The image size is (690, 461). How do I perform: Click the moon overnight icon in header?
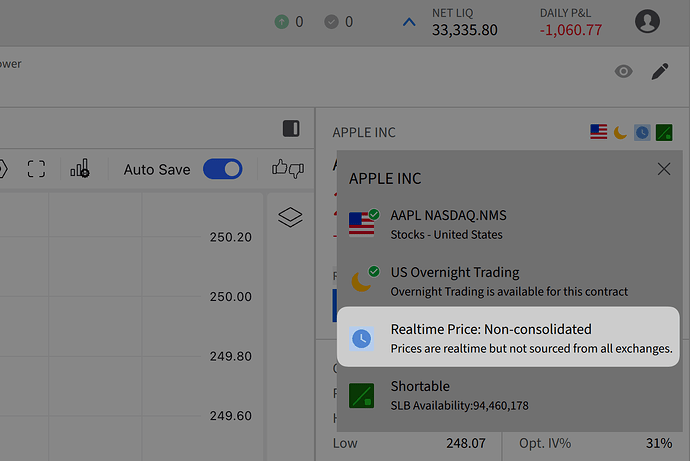(620, 132)
